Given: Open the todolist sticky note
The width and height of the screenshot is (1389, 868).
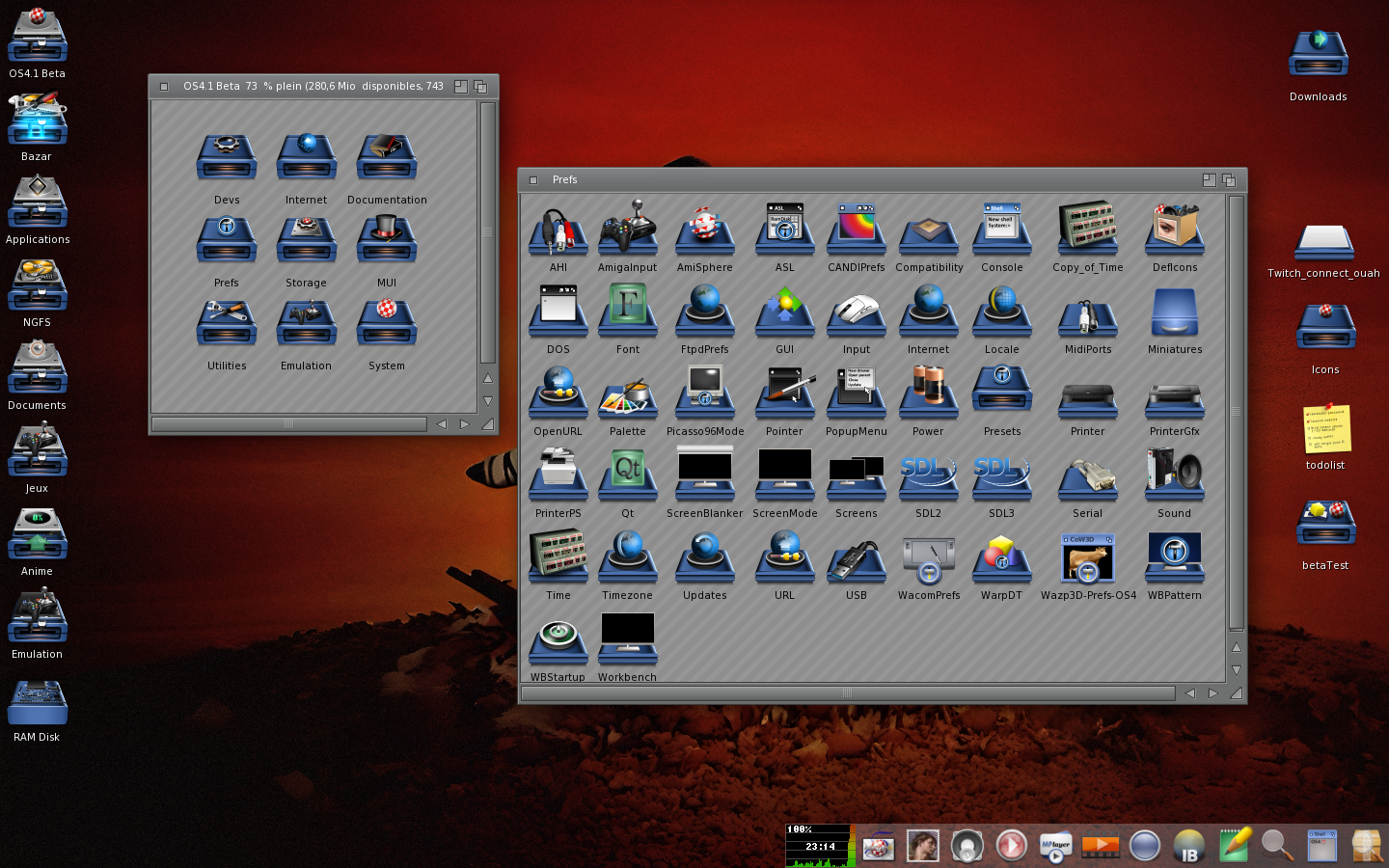Looking at the screenshot, I should [1325, 428].
